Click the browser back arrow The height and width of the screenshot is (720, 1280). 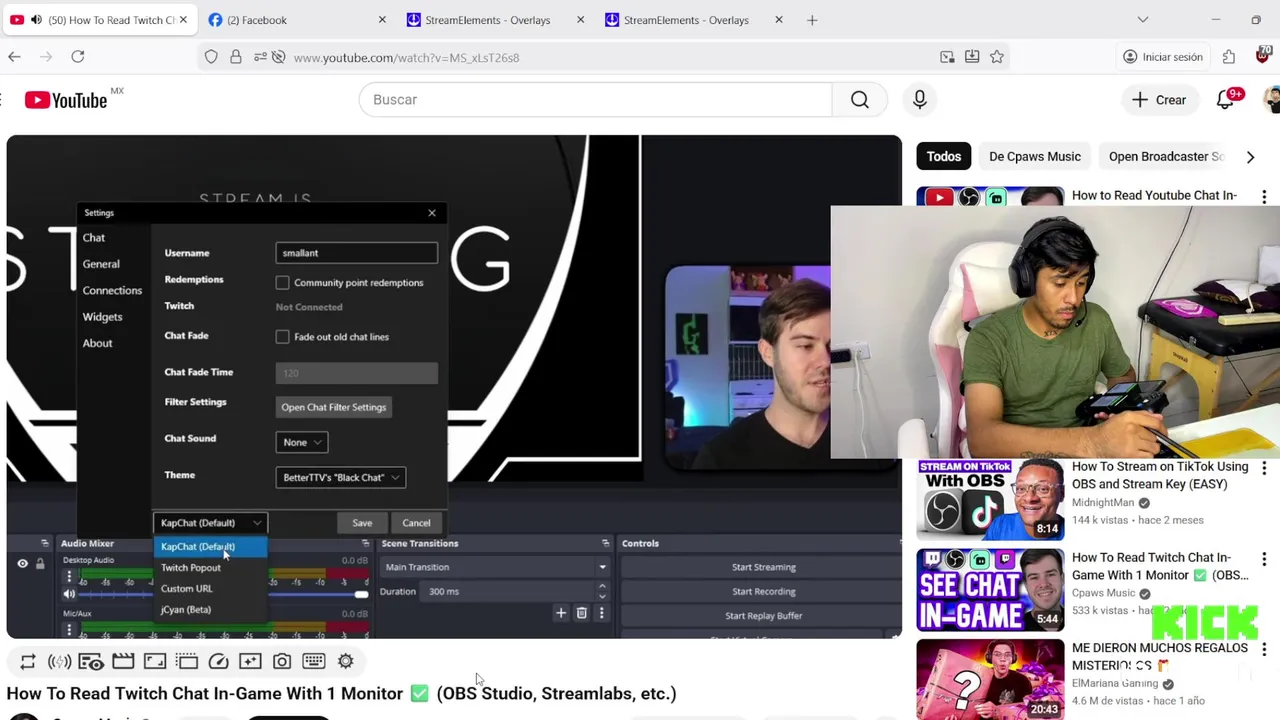coord(14,57)
